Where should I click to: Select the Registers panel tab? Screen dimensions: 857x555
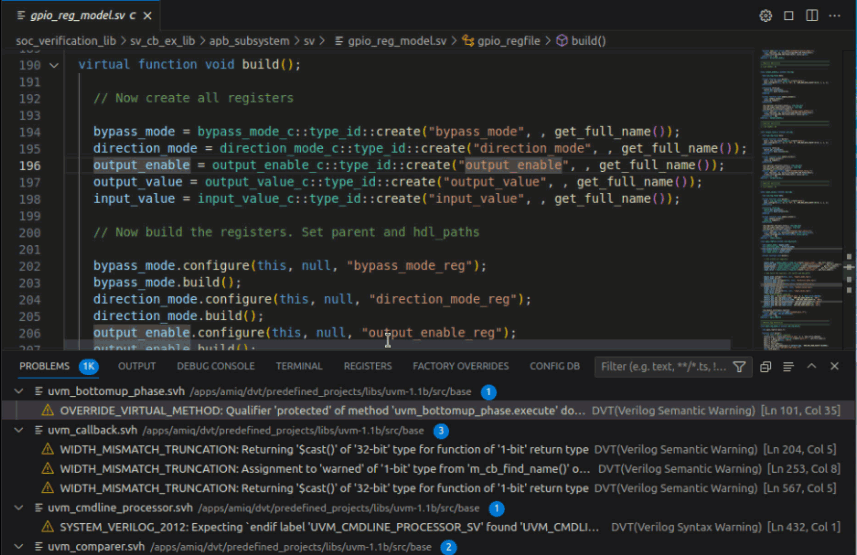point(367,367)
